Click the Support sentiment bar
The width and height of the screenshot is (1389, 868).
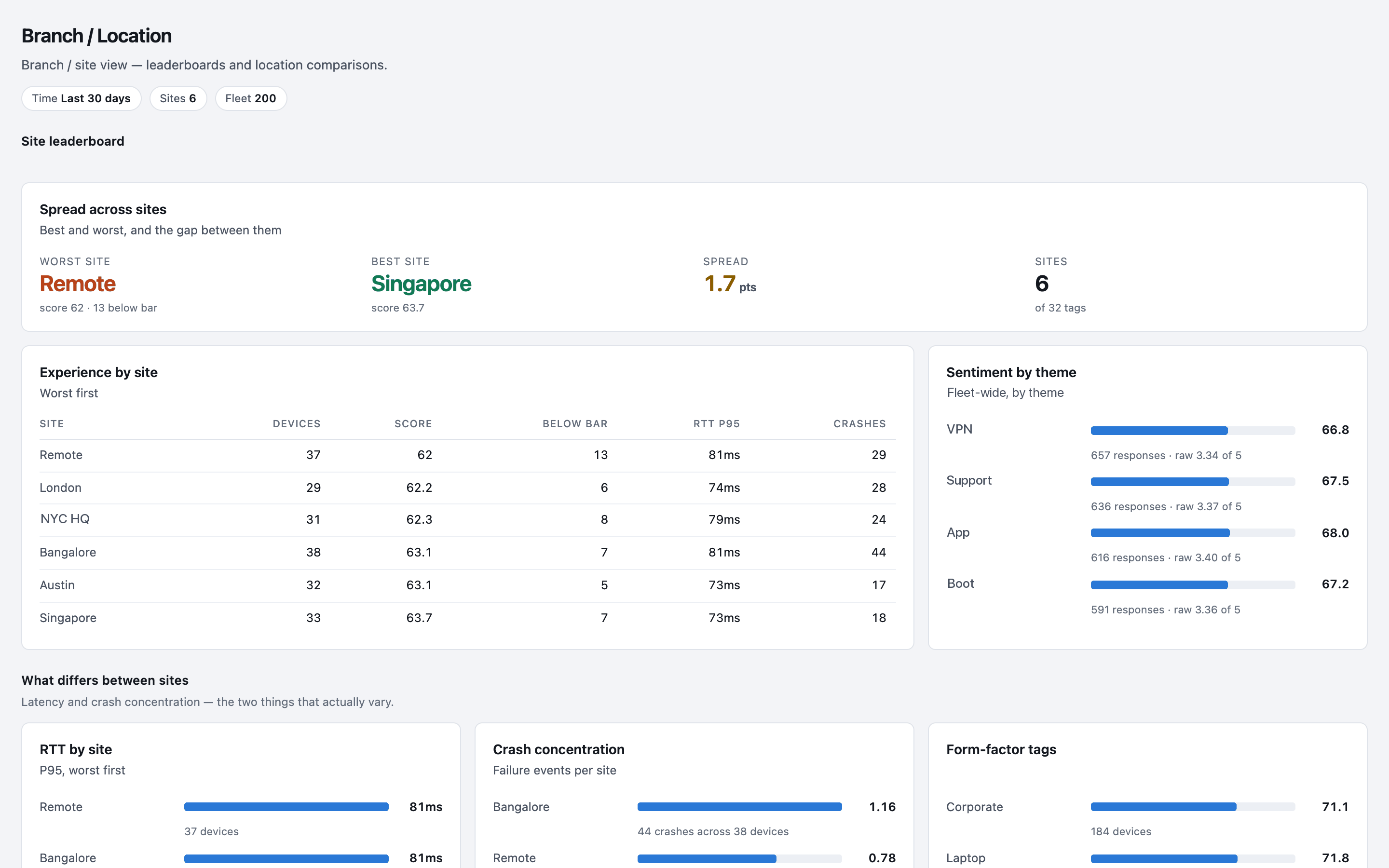click(x=1193, y=482)
